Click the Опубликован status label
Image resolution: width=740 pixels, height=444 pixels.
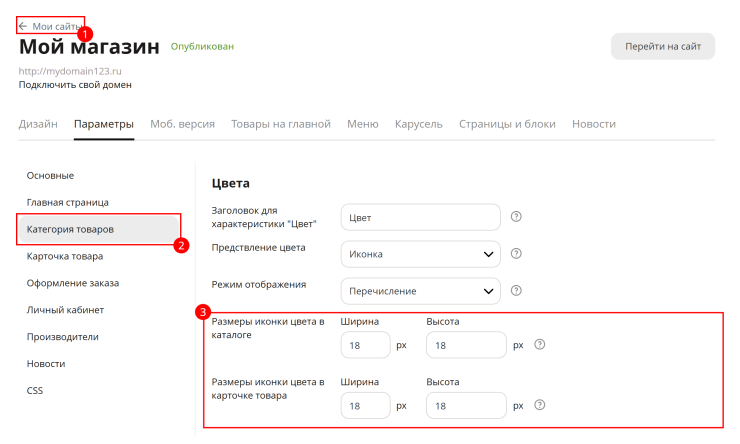click(202, 47)
